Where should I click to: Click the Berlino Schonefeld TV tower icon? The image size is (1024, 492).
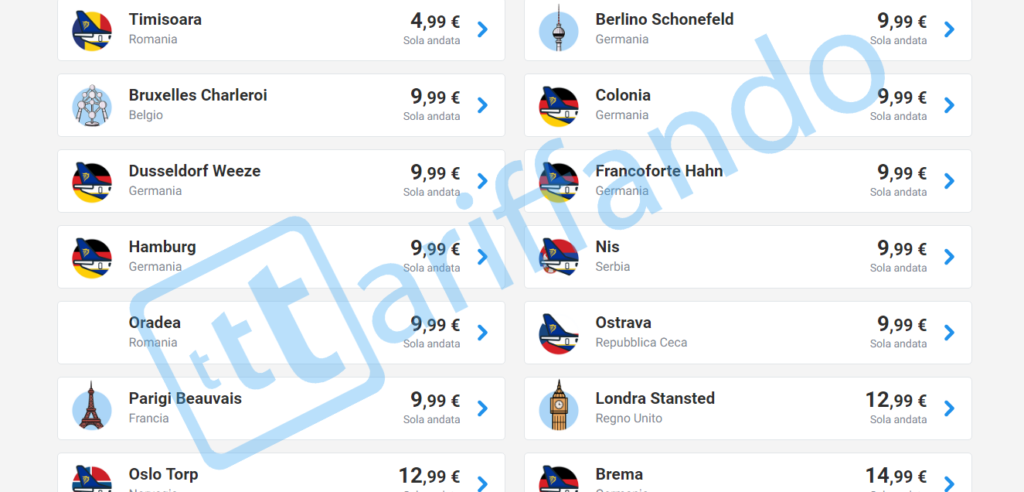click(559, 29)
